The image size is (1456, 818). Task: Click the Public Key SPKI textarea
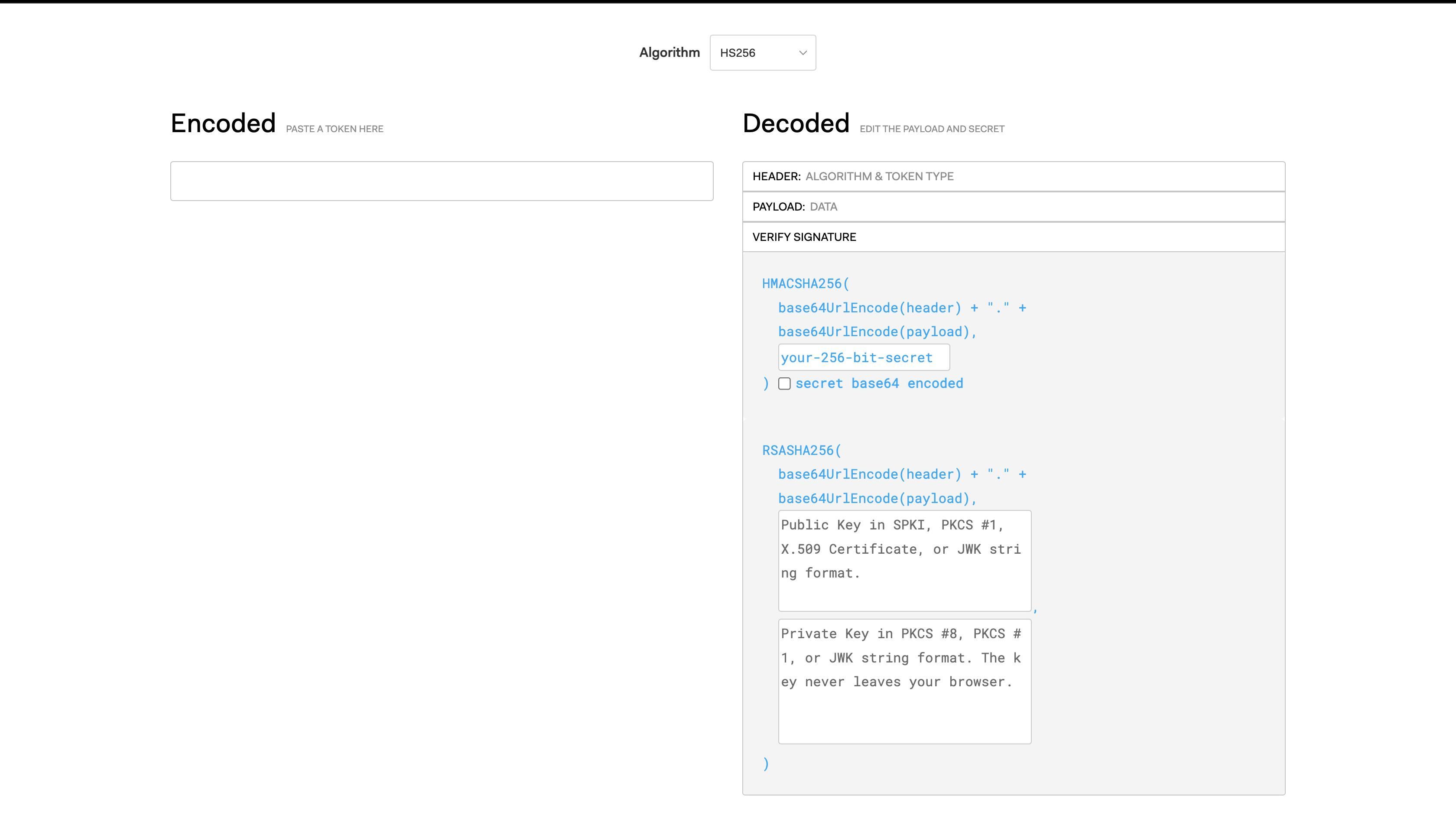point(904,560)
